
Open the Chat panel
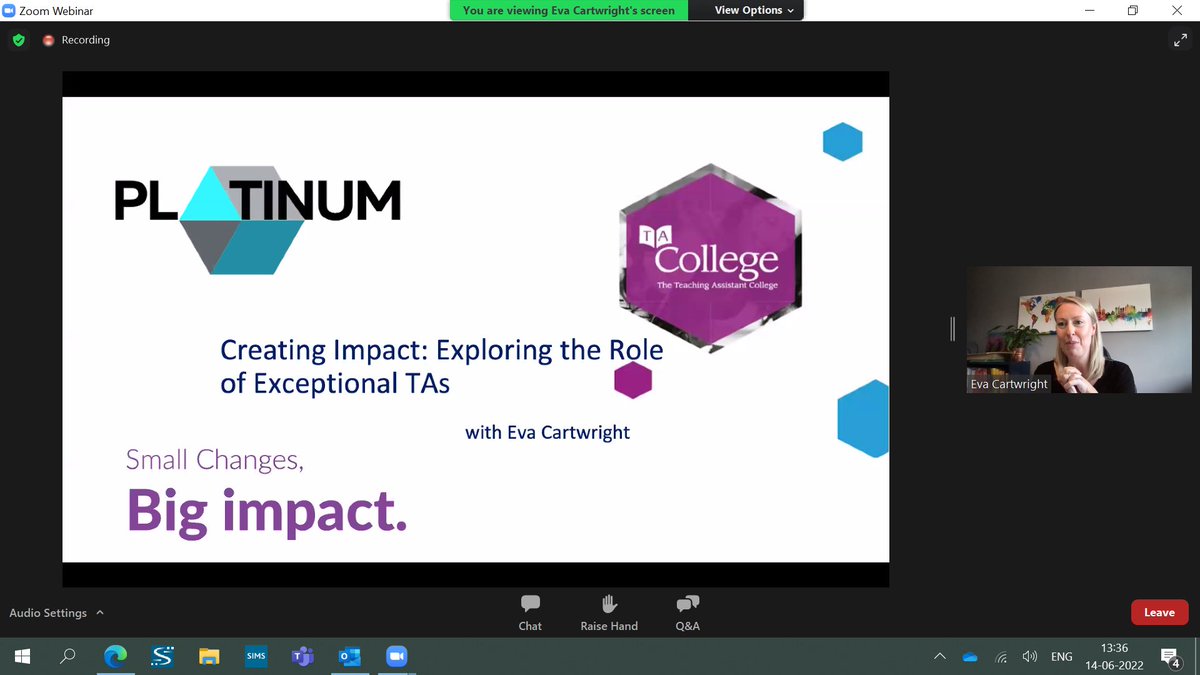tap(529, 611)
